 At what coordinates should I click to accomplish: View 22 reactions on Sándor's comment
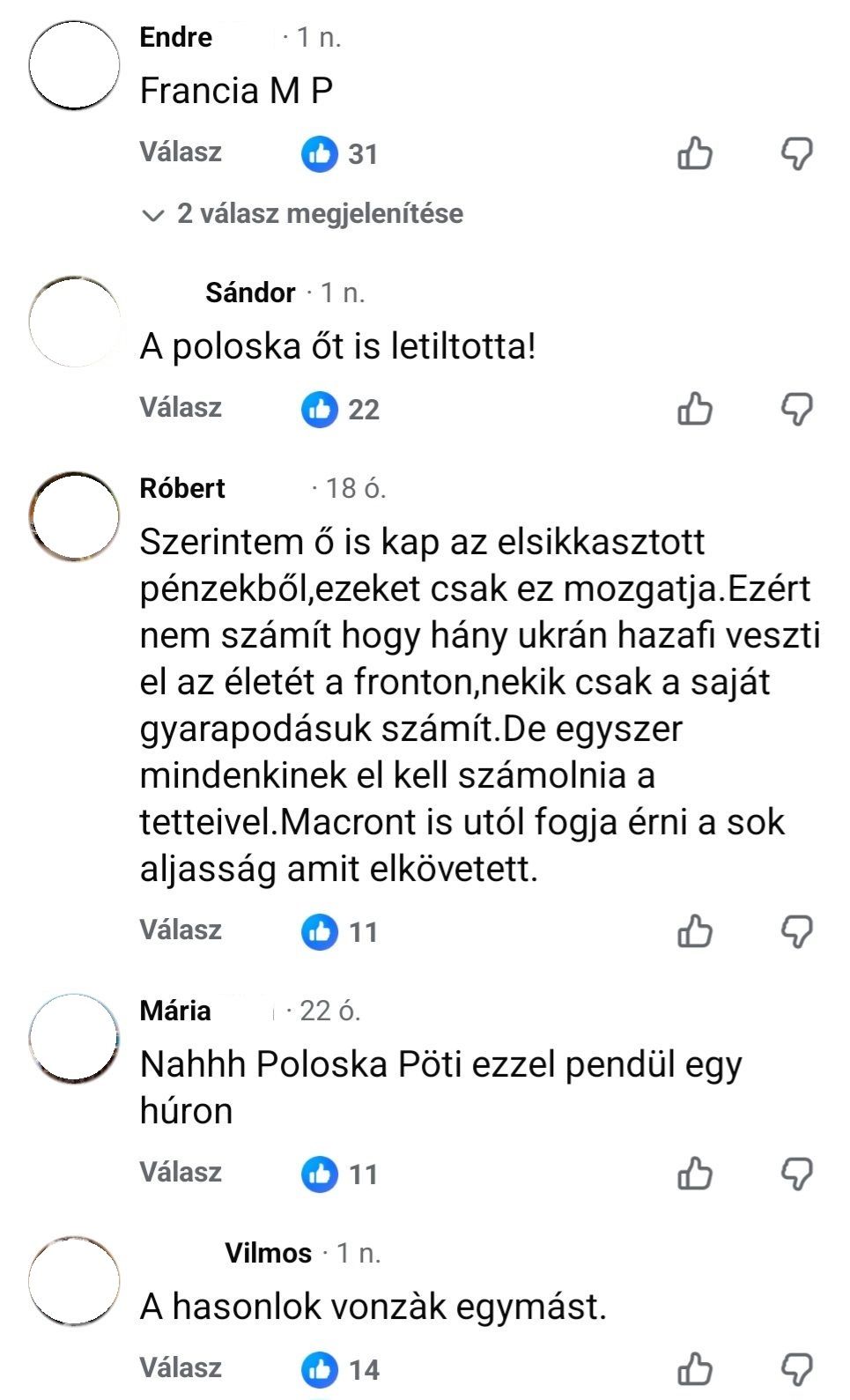tap(340, 410)
